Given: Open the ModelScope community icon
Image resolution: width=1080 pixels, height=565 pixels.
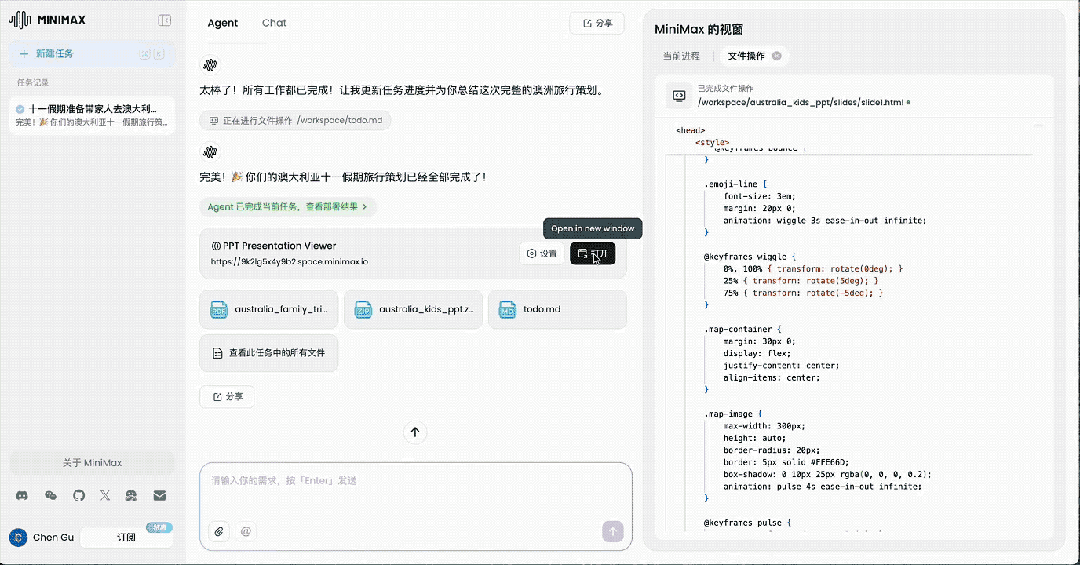Looking at the screenshot, I should [132, 495].
